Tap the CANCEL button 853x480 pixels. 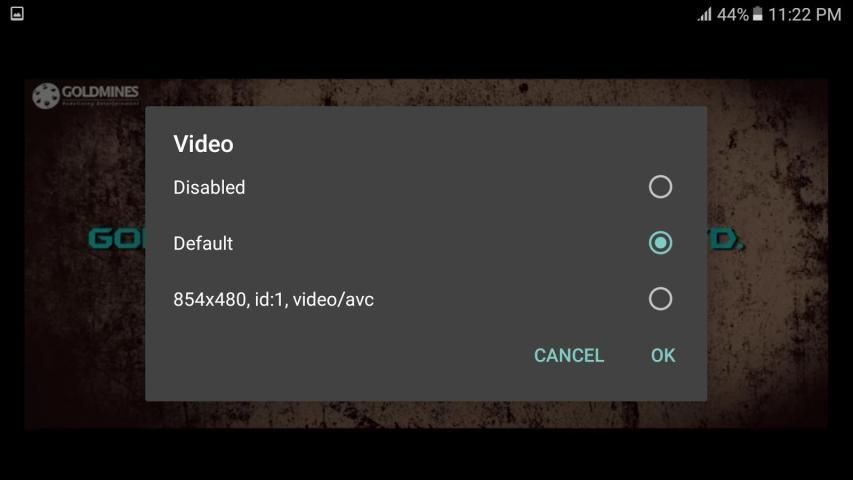568,355
